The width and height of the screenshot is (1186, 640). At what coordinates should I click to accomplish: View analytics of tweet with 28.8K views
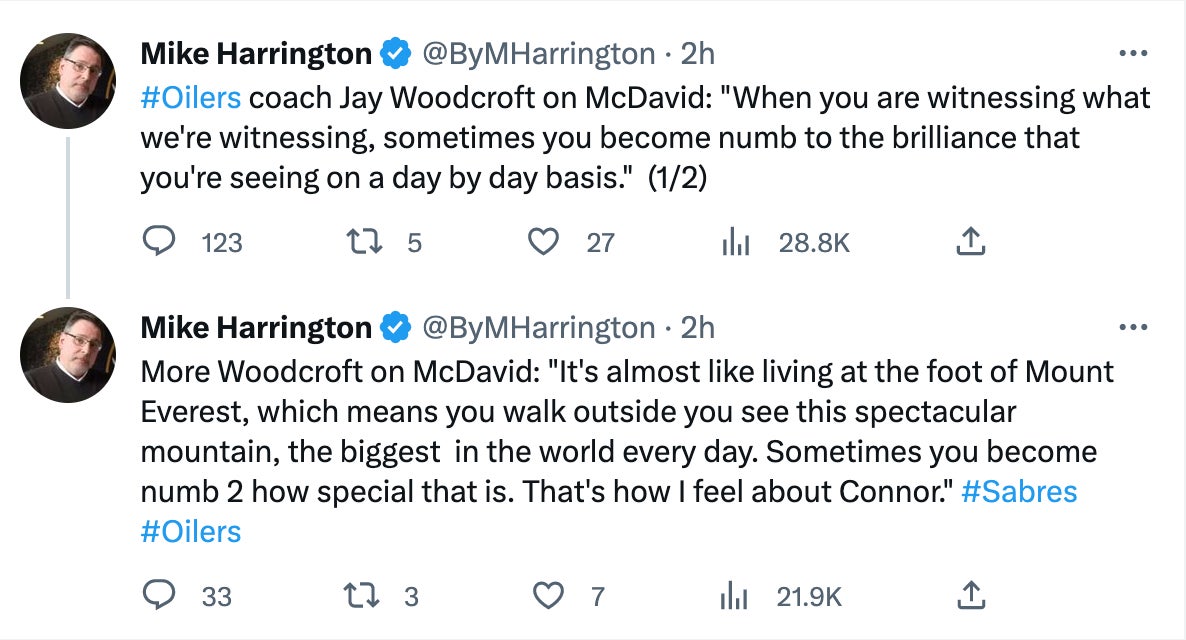pyautogui.click(x=736, y=242)
